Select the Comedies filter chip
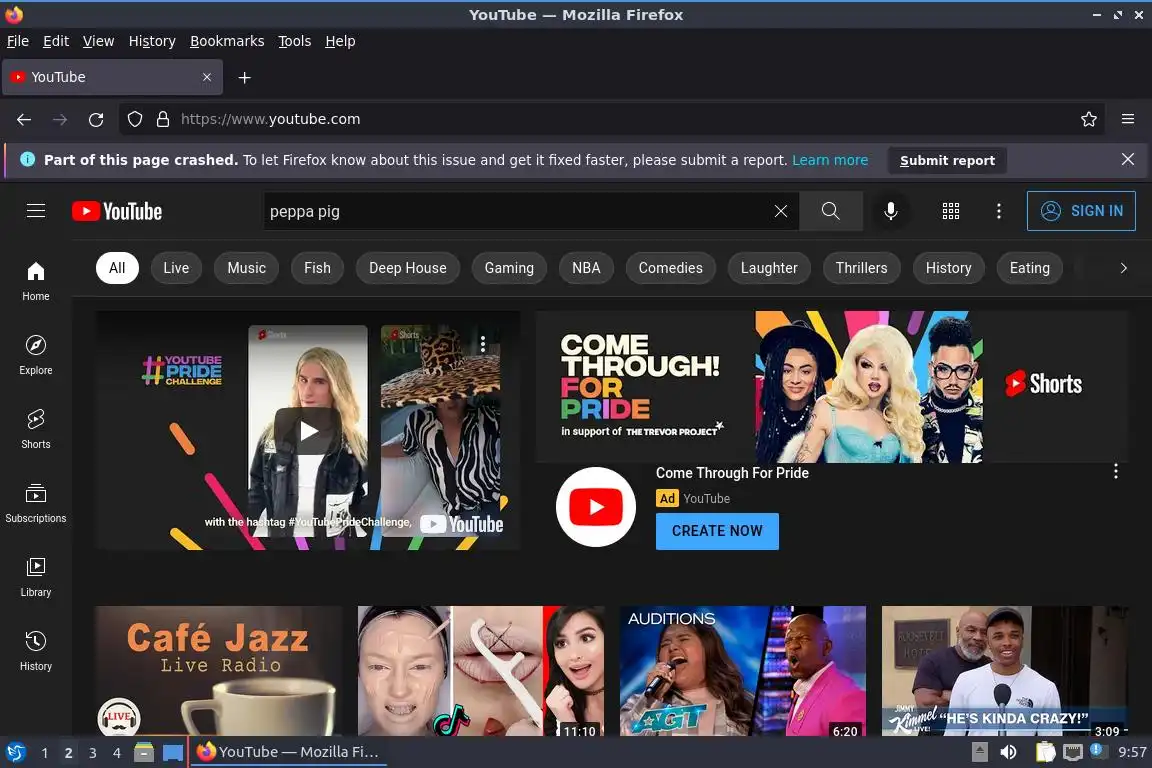Screen dimensions: 1152x768 [x=671, y=268]
